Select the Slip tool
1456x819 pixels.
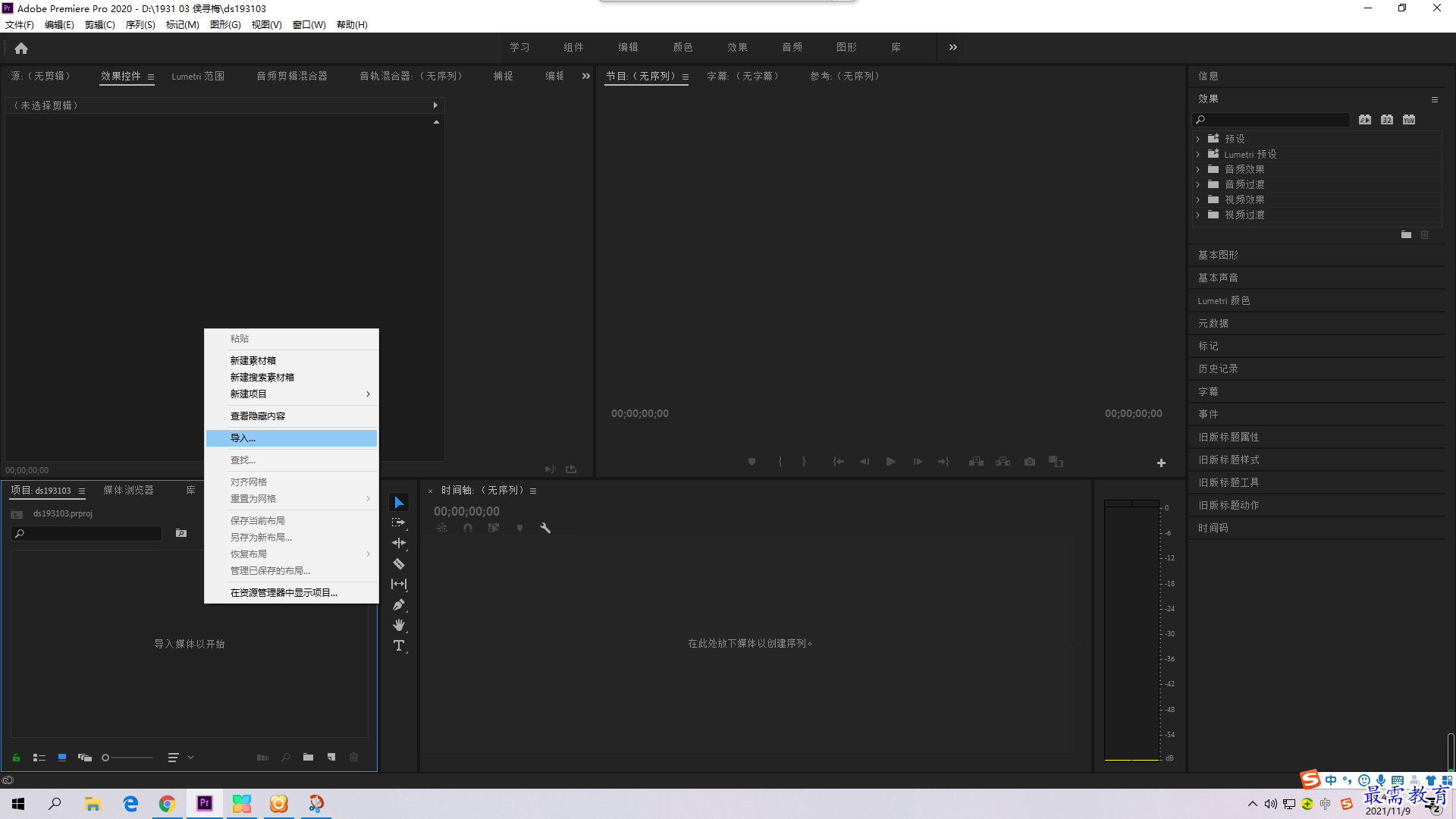pyautogui.click(x=399, y=584)
